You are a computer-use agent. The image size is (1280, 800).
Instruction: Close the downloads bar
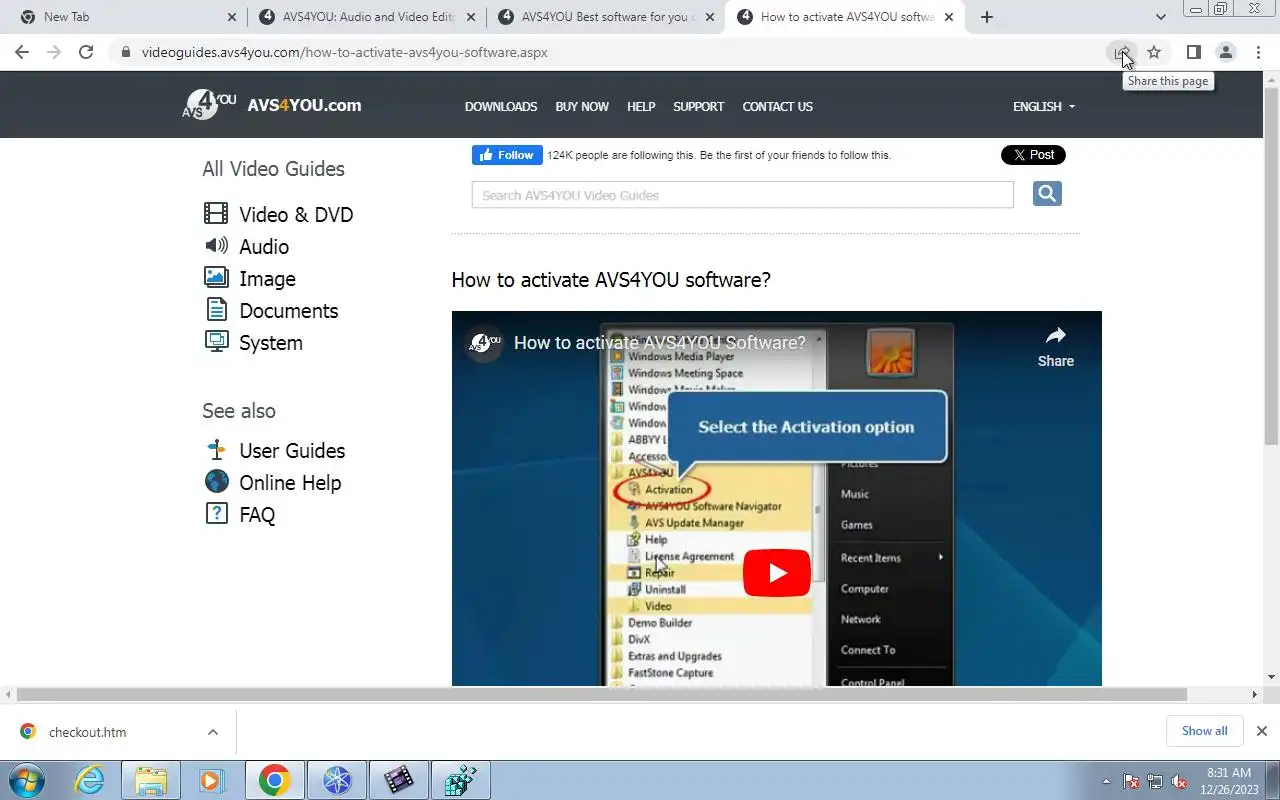[x=1262, y=731]
